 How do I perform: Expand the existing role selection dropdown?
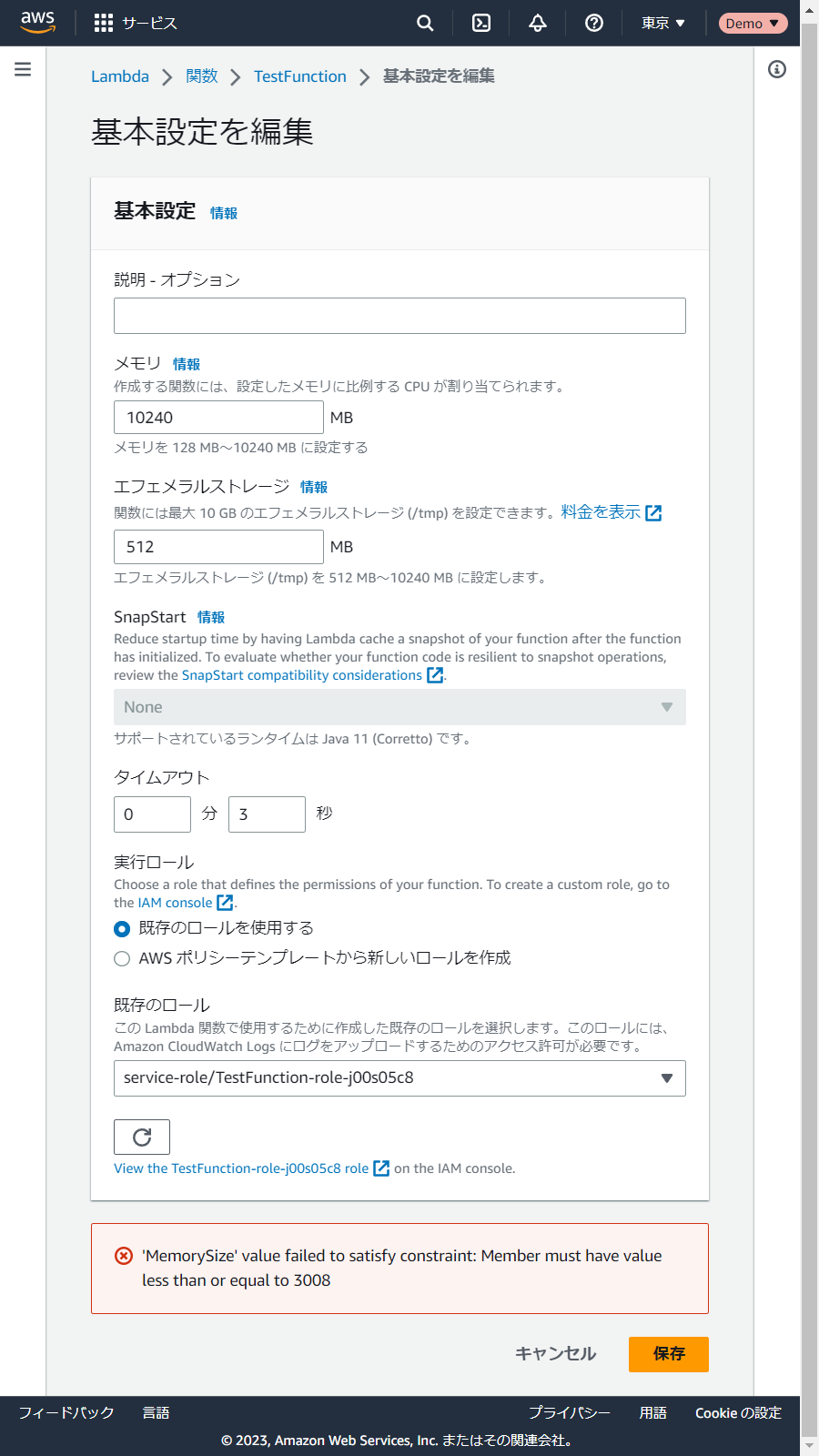(x=399, y=1078)
